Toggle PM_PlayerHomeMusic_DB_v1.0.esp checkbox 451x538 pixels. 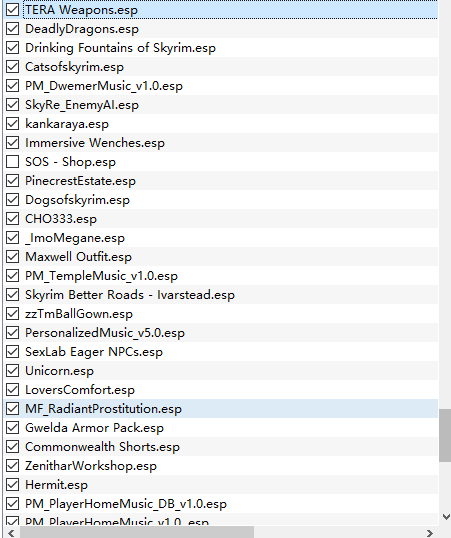[x=13, y=504]
